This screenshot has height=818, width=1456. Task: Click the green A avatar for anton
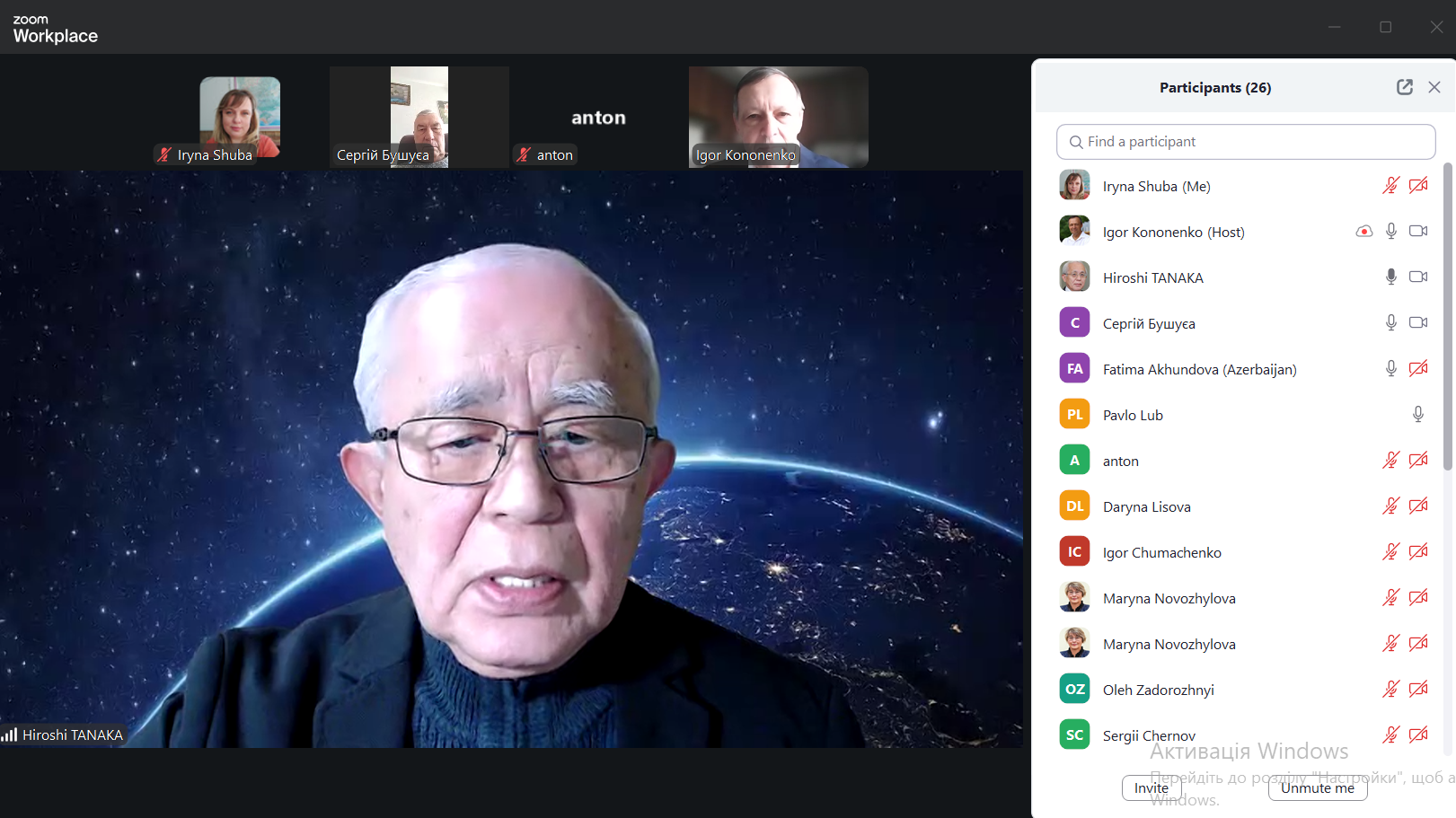click(x=1074, y=460)
